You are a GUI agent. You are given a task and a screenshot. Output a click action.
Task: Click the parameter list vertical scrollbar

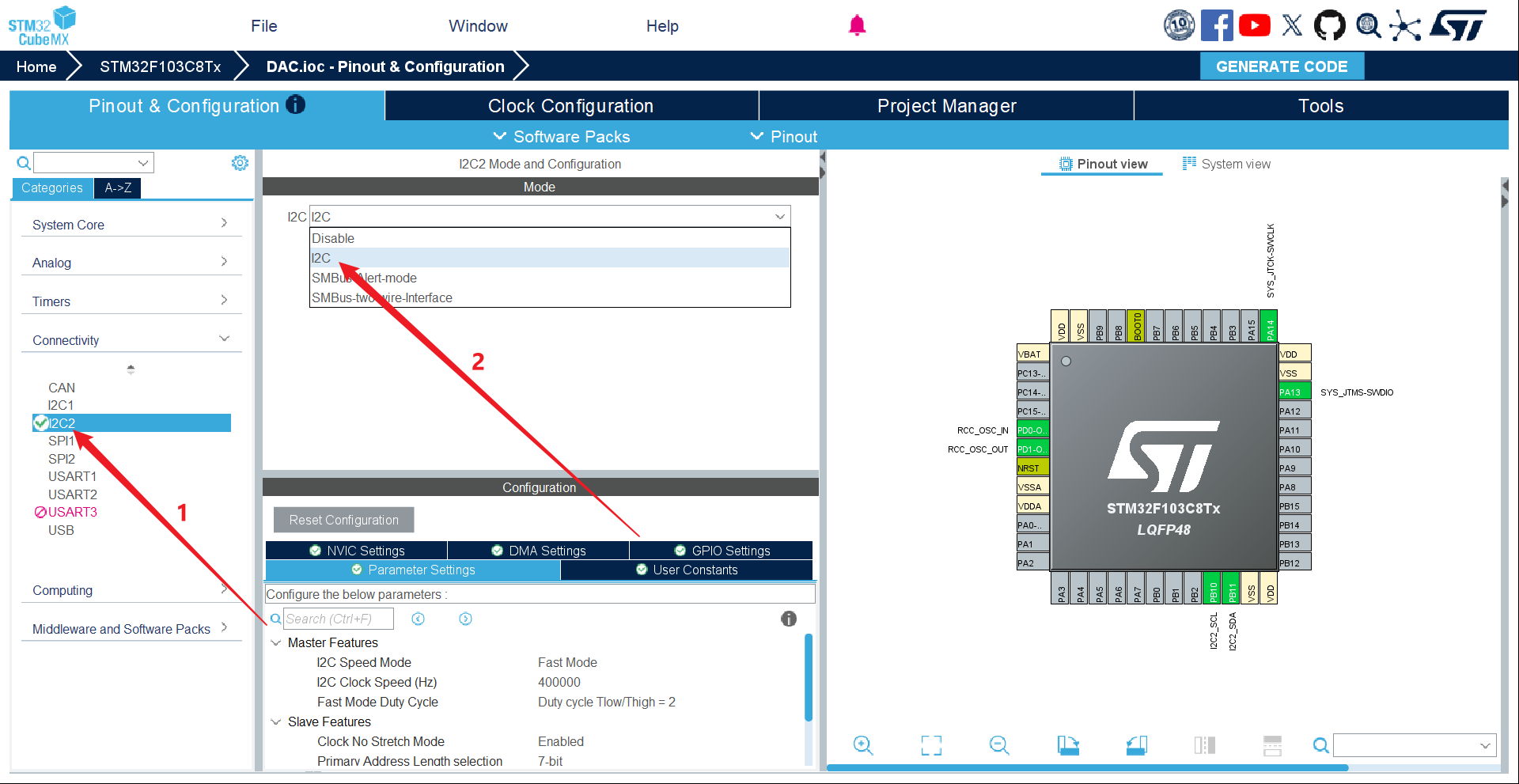pos(808,677)
